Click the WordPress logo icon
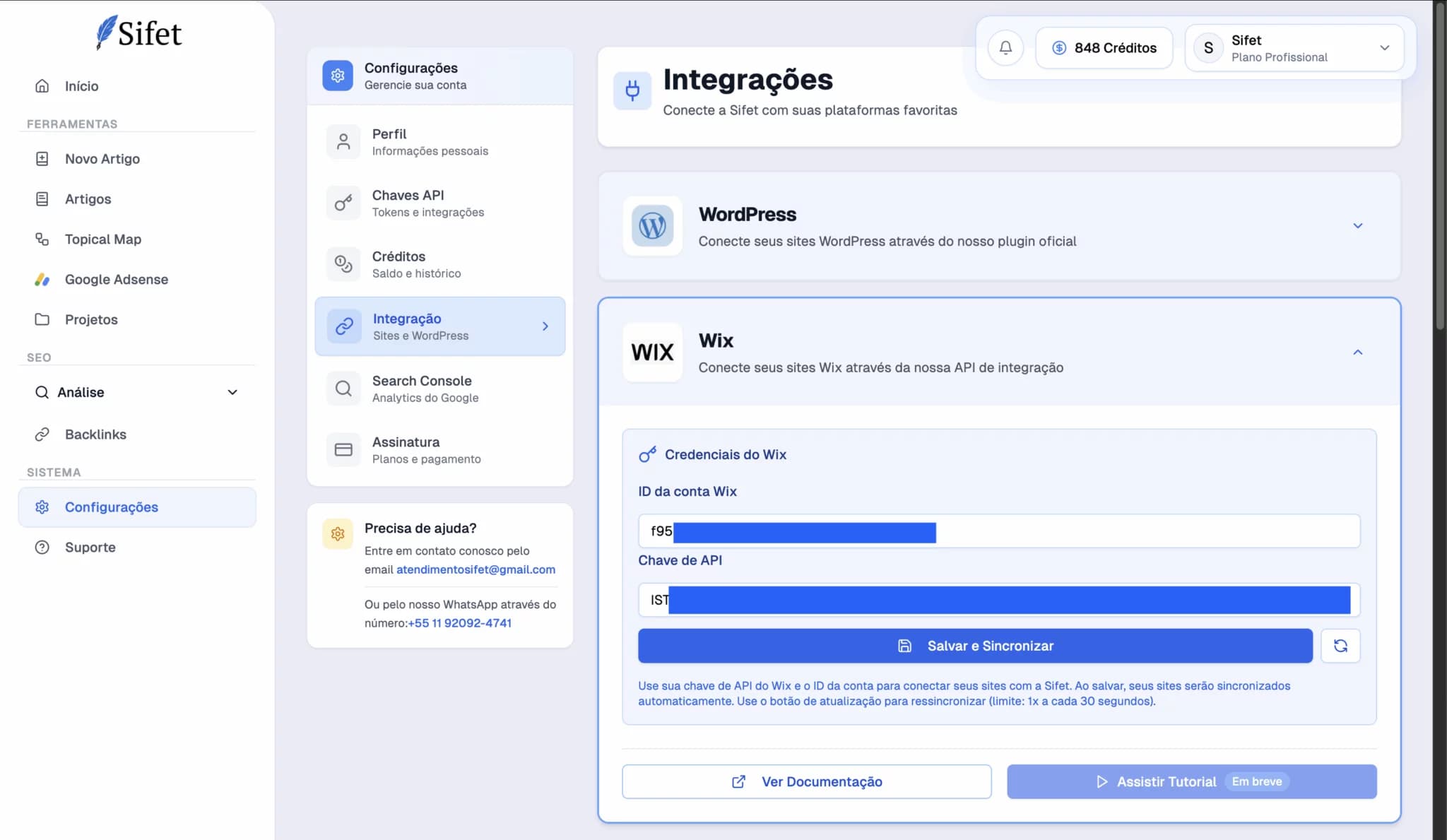The height and width of the screenshot is (840, 1447). click(x=652, y=226)
